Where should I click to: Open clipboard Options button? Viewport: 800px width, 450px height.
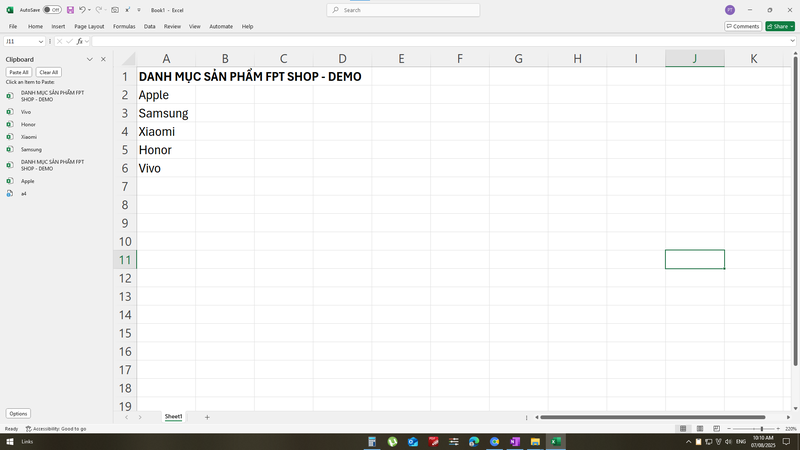click(18, 414)
